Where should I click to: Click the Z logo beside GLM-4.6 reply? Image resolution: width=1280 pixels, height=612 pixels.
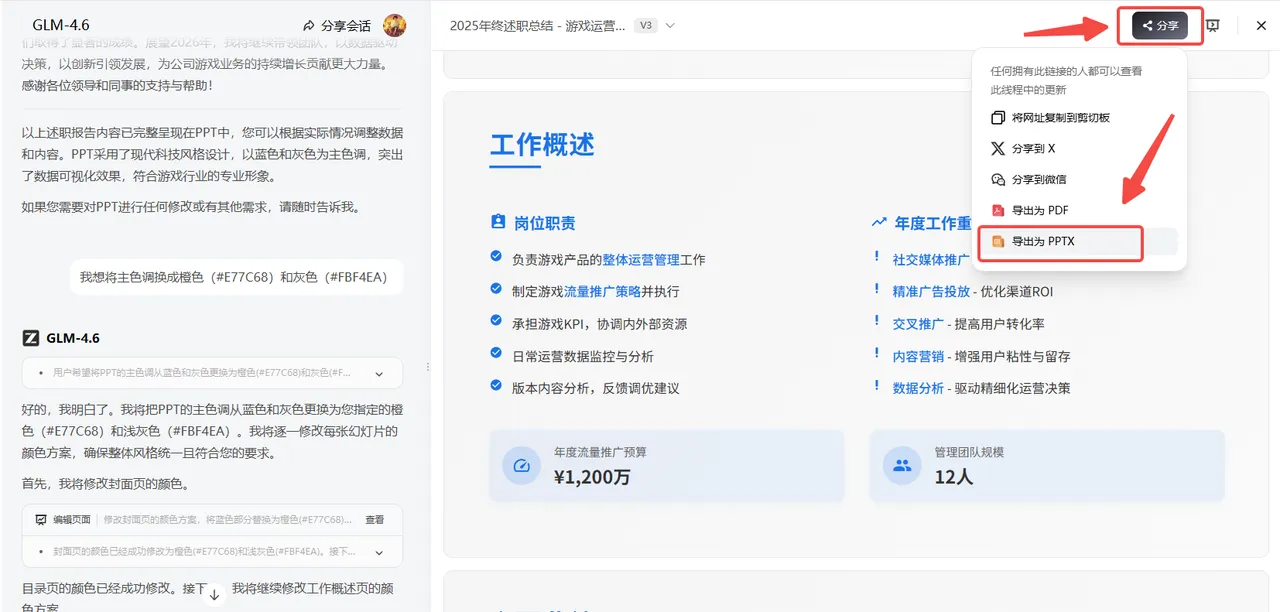click(x=30, y=338)
